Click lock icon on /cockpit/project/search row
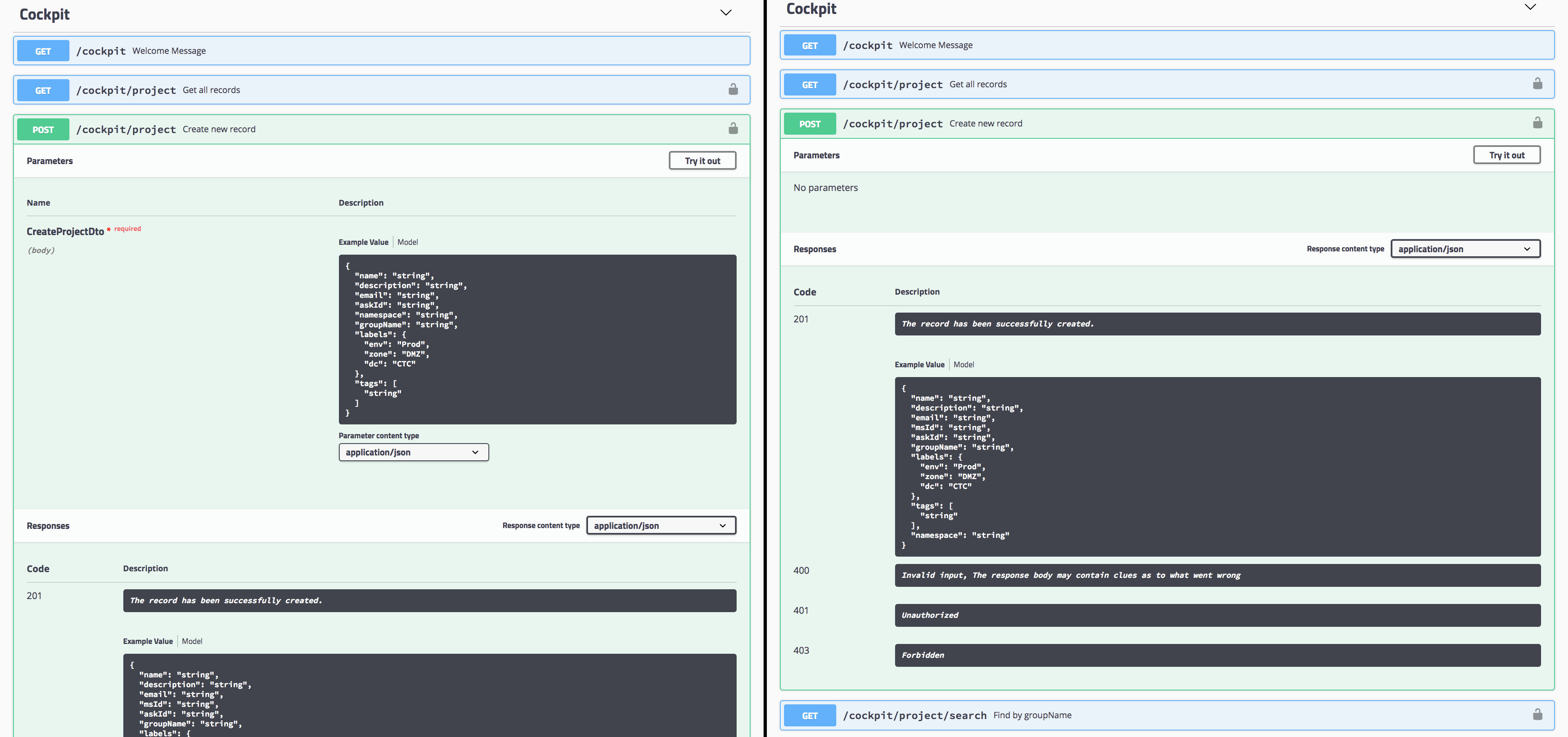The width and height of the screenshot is (1568, 737). point(1537,715)
